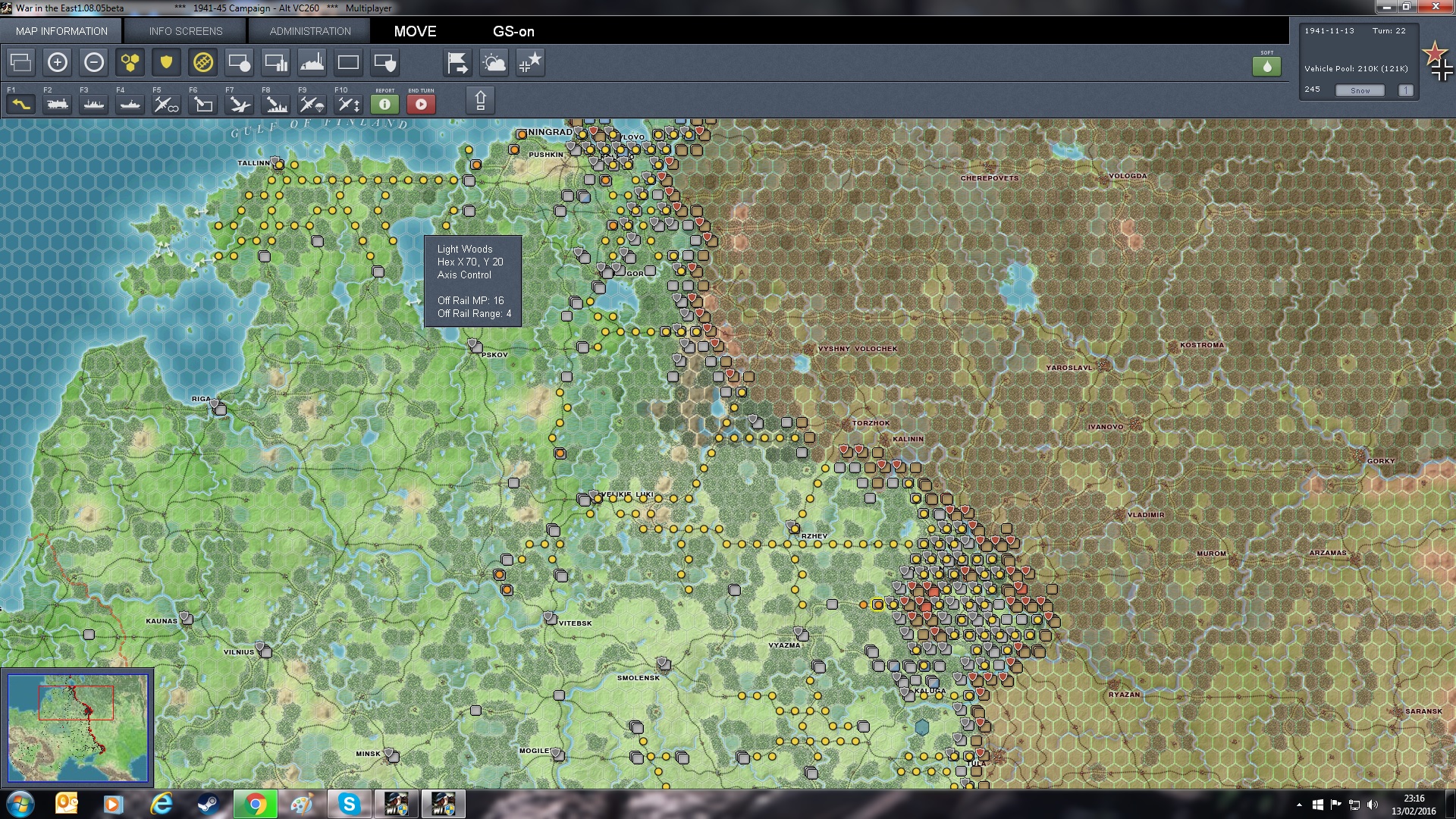
Task: Select F2 rail movement mode
Action: click(x=58, y=104)
